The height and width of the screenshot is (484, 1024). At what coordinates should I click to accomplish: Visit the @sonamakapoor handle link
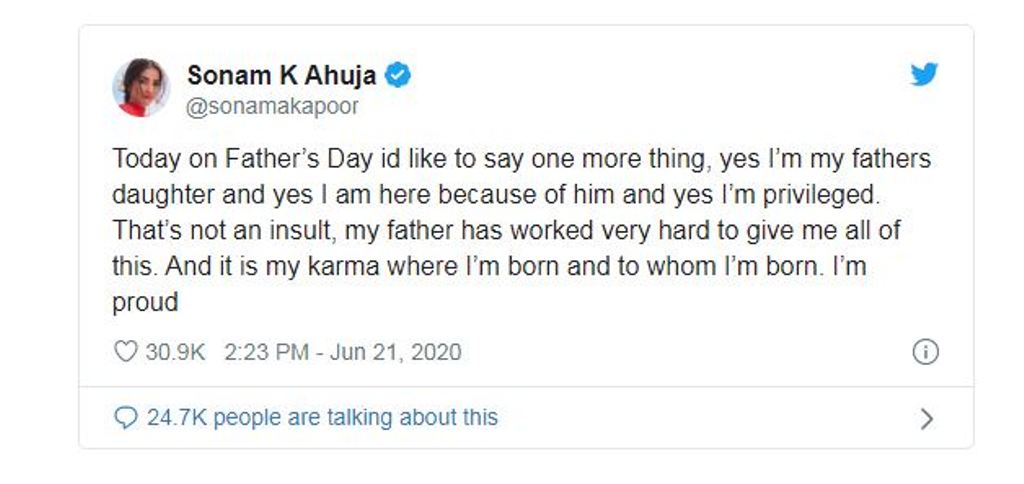(272, 106)
